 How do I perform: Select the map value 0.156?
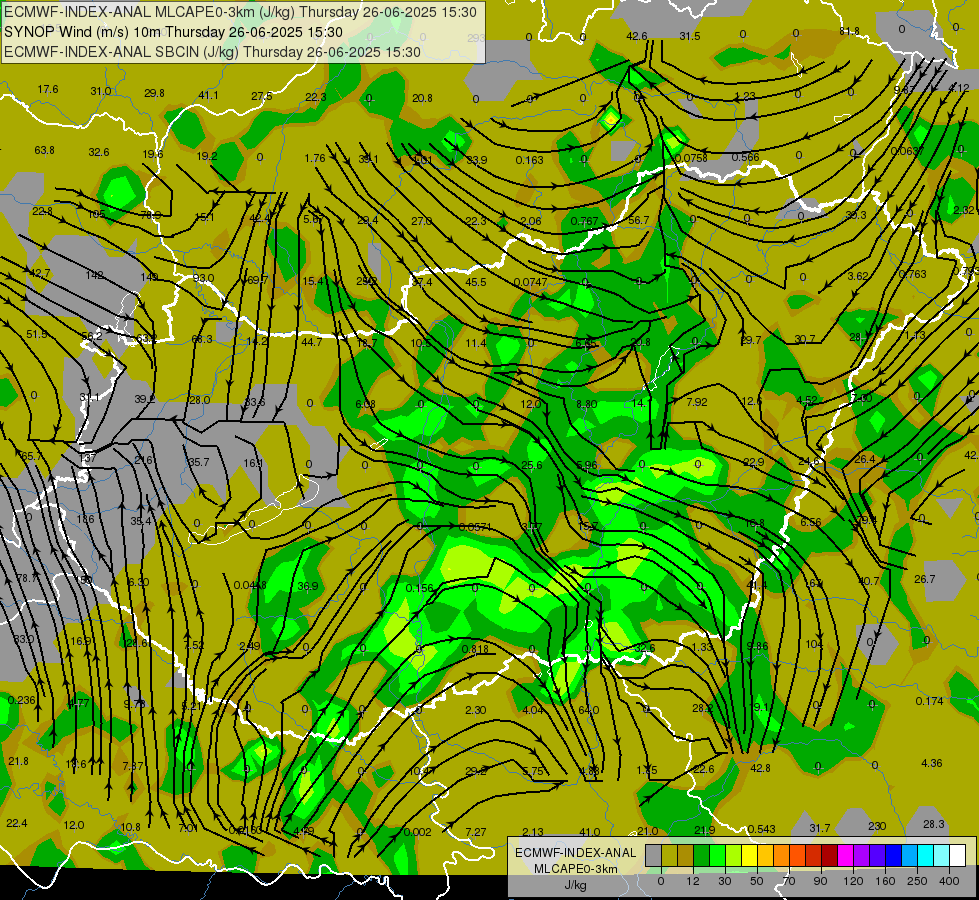click(420, 588)
